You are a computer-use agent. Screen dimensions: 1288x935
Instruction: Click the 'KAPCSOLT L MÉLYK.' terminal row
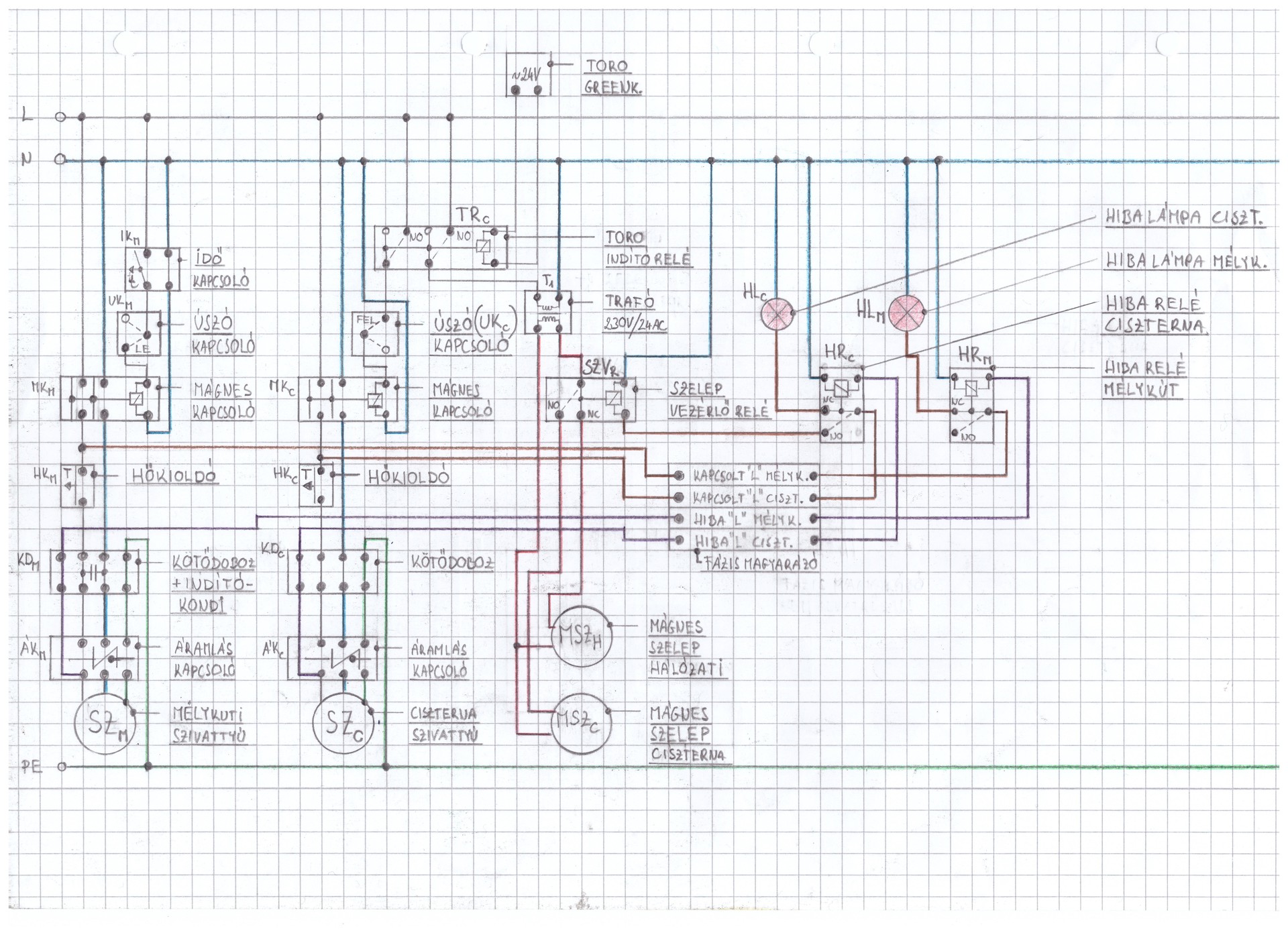pos(745,476)
